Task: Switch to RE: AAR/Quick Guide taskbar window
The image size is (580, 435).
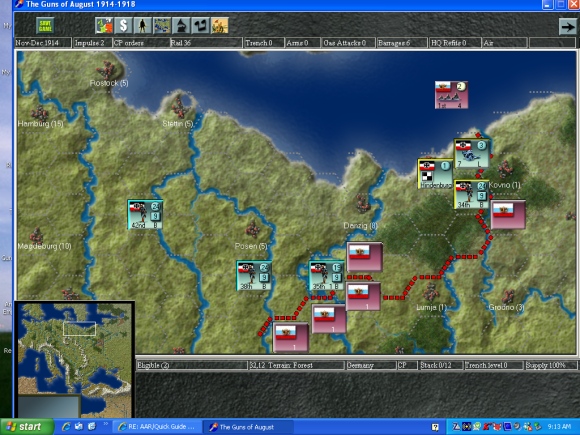Action: 157,427
